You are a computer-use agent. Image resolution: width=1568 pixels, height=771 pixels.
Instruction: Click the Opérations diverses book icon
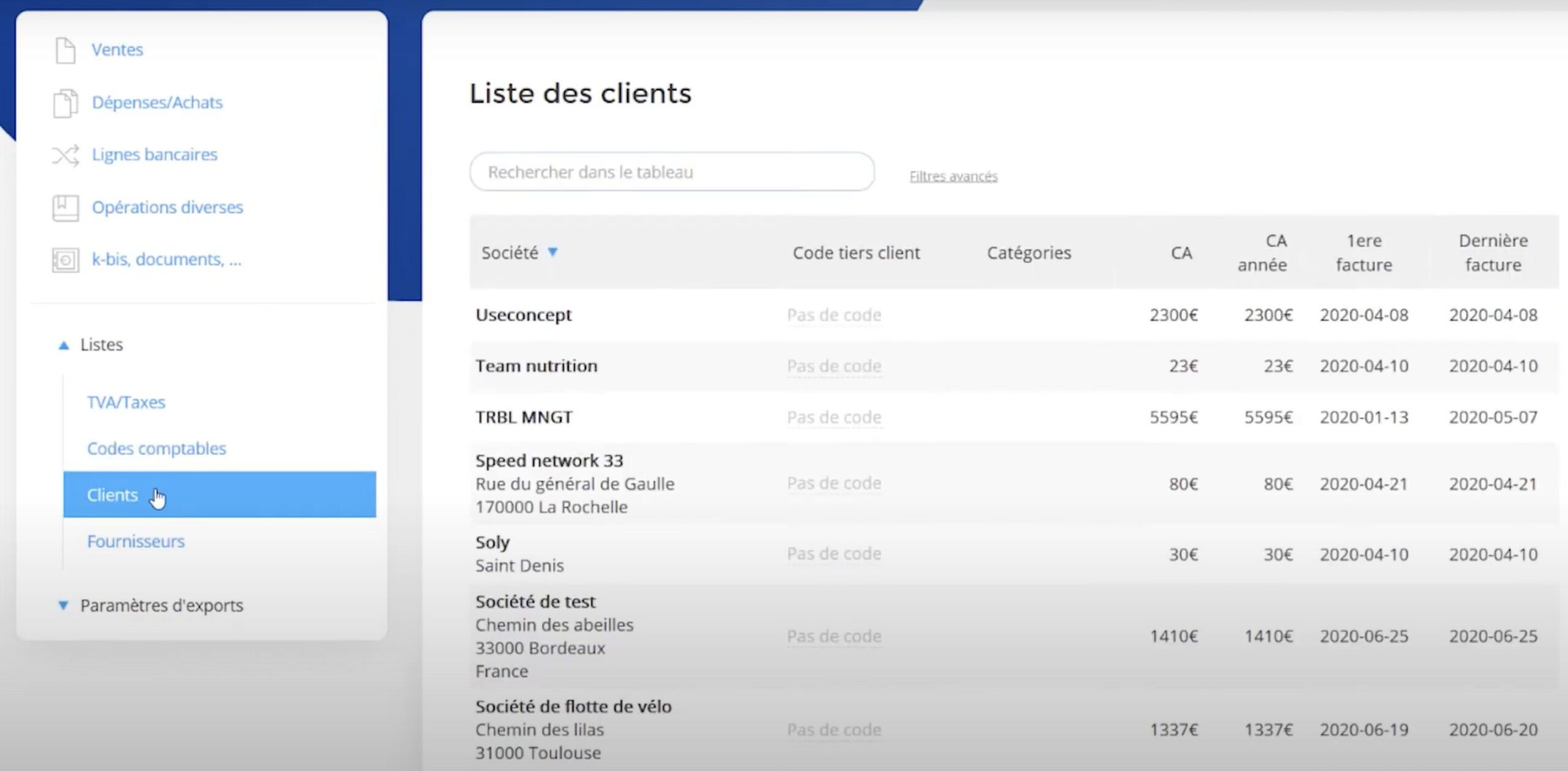point(65,208)
